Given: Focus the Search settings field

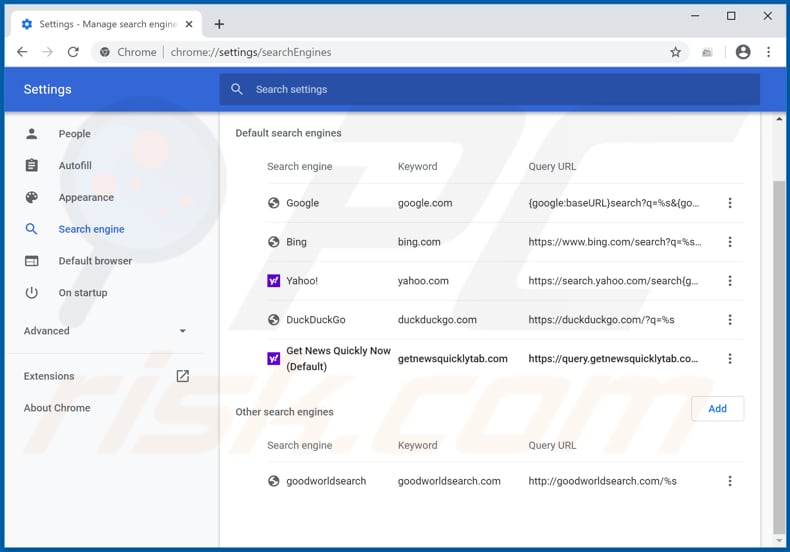Looking at the screenshot, I should coord(490,89).
